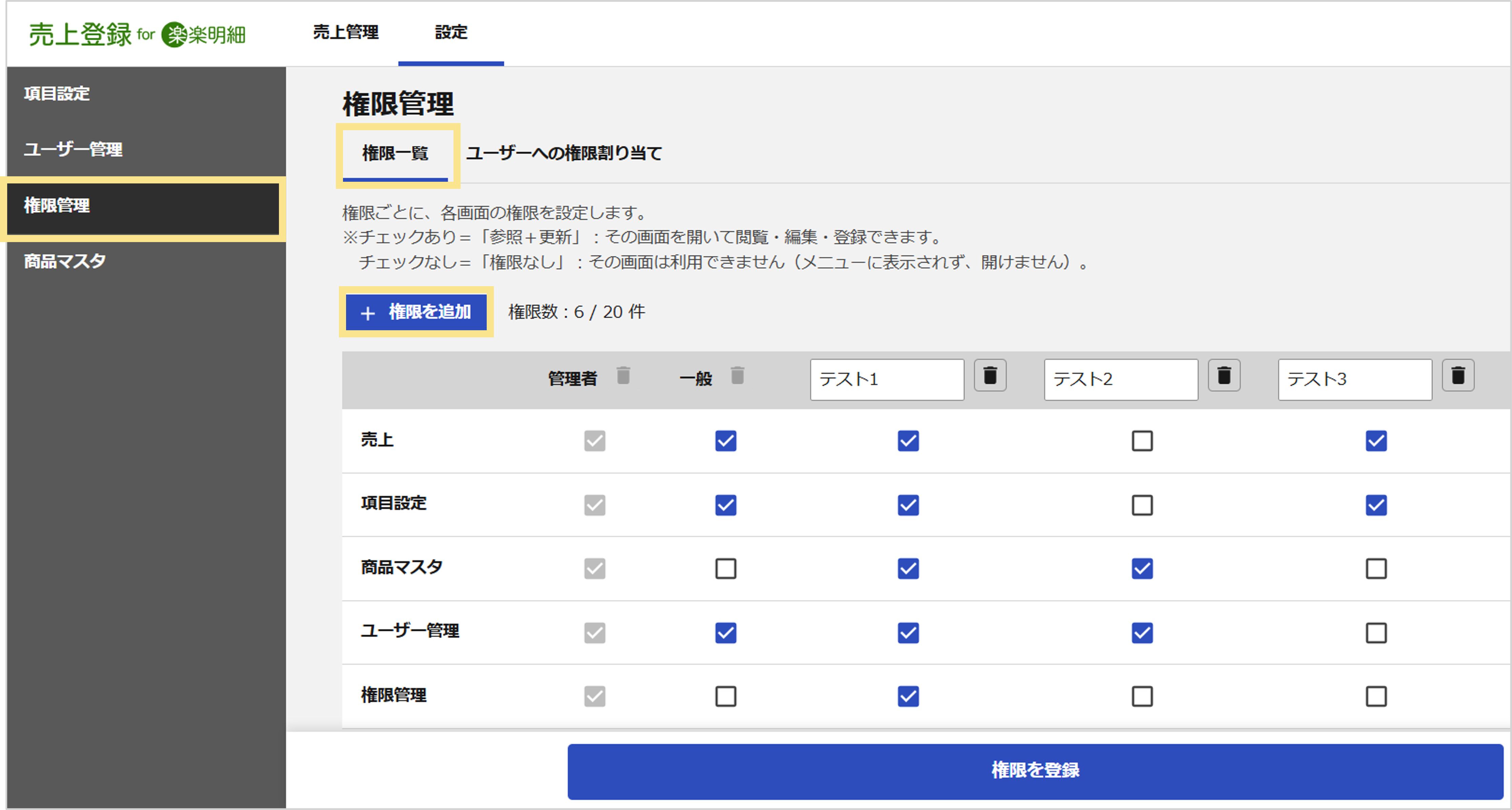Image resolution: width=1512 pixels, height=810 pixels.
Task: Uncheck ユーザー管理 for the 一般 permission
Action: tap(725, 633)
